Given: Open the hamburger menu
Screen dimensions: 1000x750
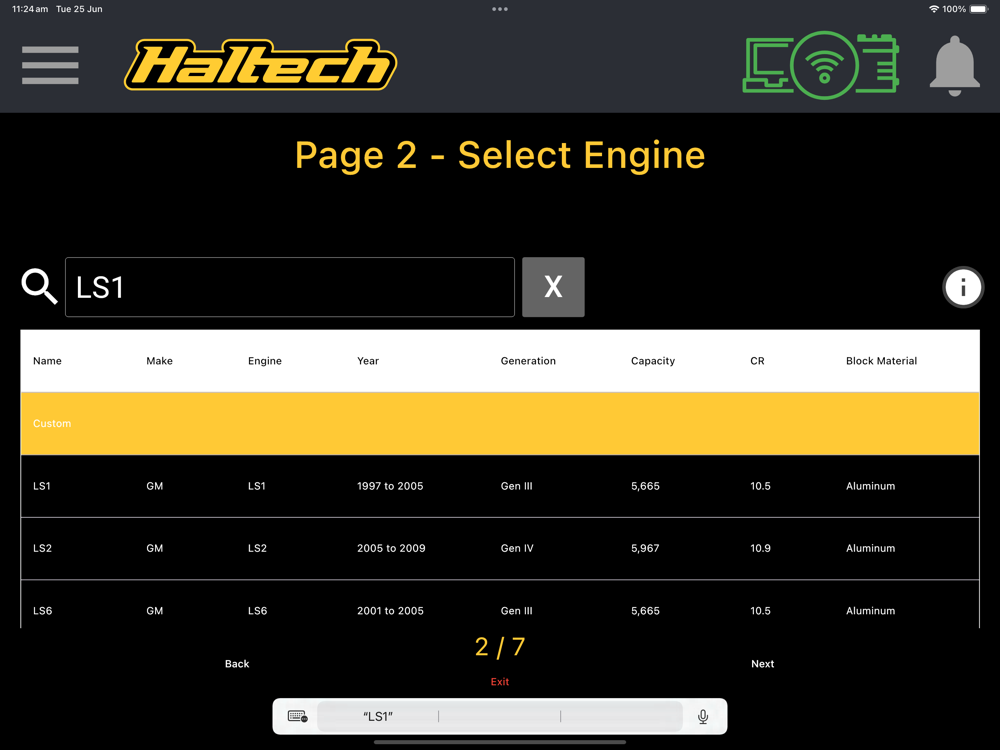Looking at the screenshot, I should point(50,65).
